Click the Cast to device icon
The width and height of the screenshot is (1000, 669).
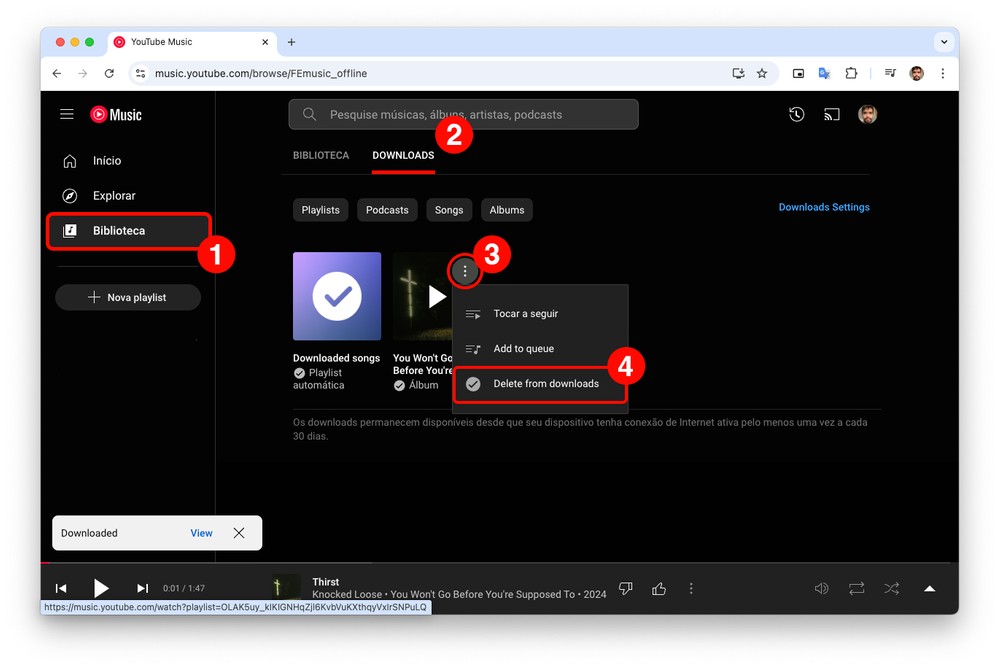[x=831, y=115]
